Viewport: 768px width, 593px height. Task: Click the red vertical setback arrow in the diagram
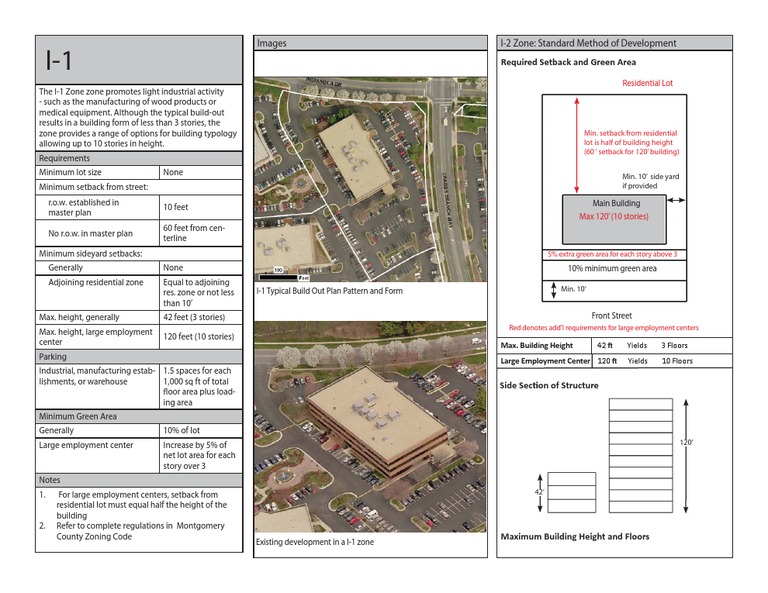576,144
